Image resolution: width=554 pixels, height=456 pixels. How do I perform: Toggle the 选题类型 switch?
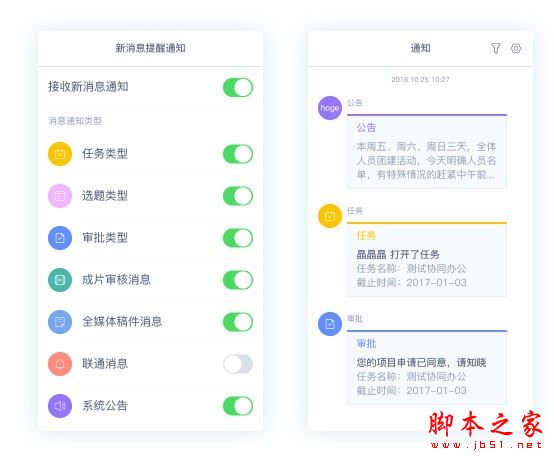point(238,196)
